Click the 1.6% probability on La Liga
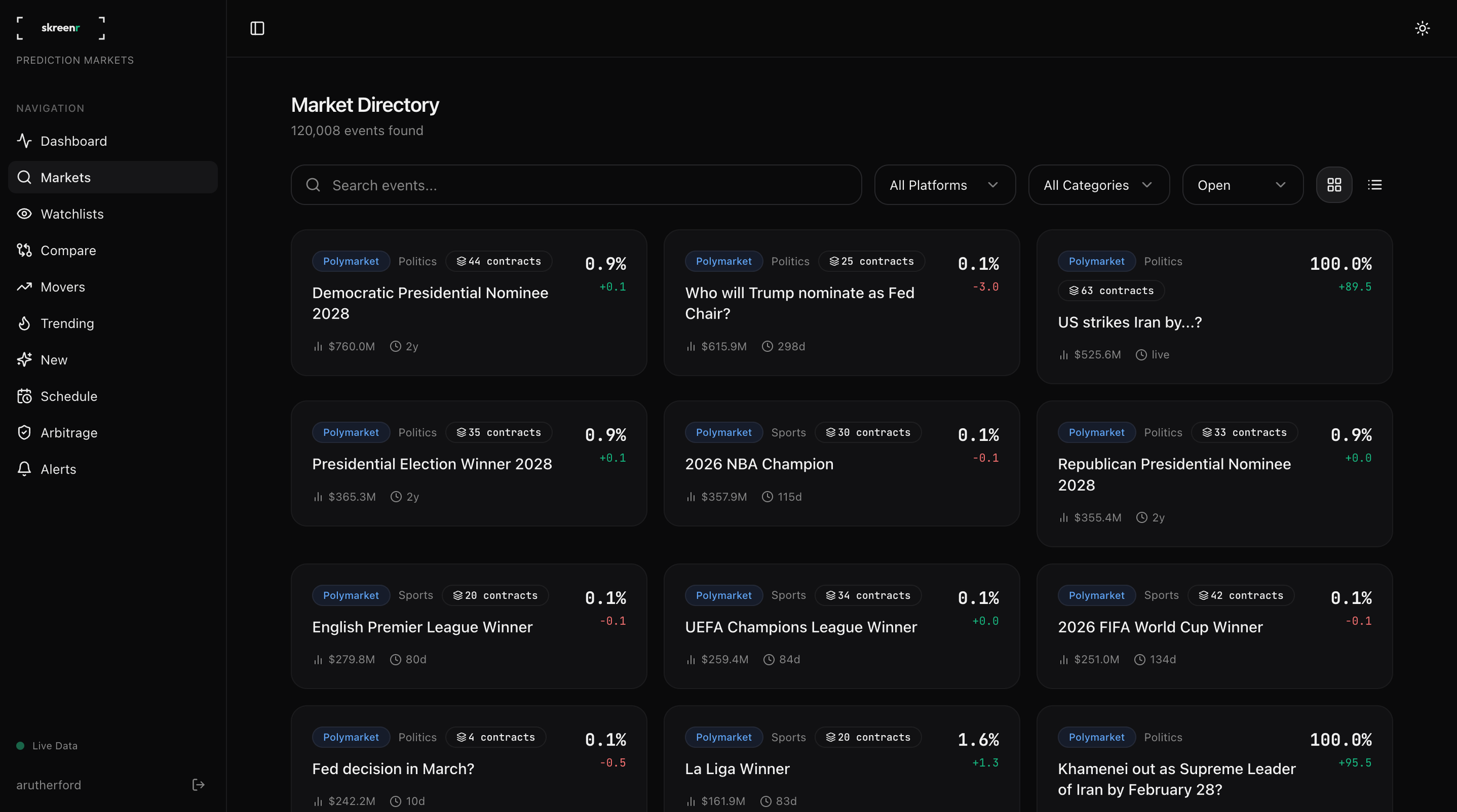This screenshot has width=1457, height=812. [978, 739]
